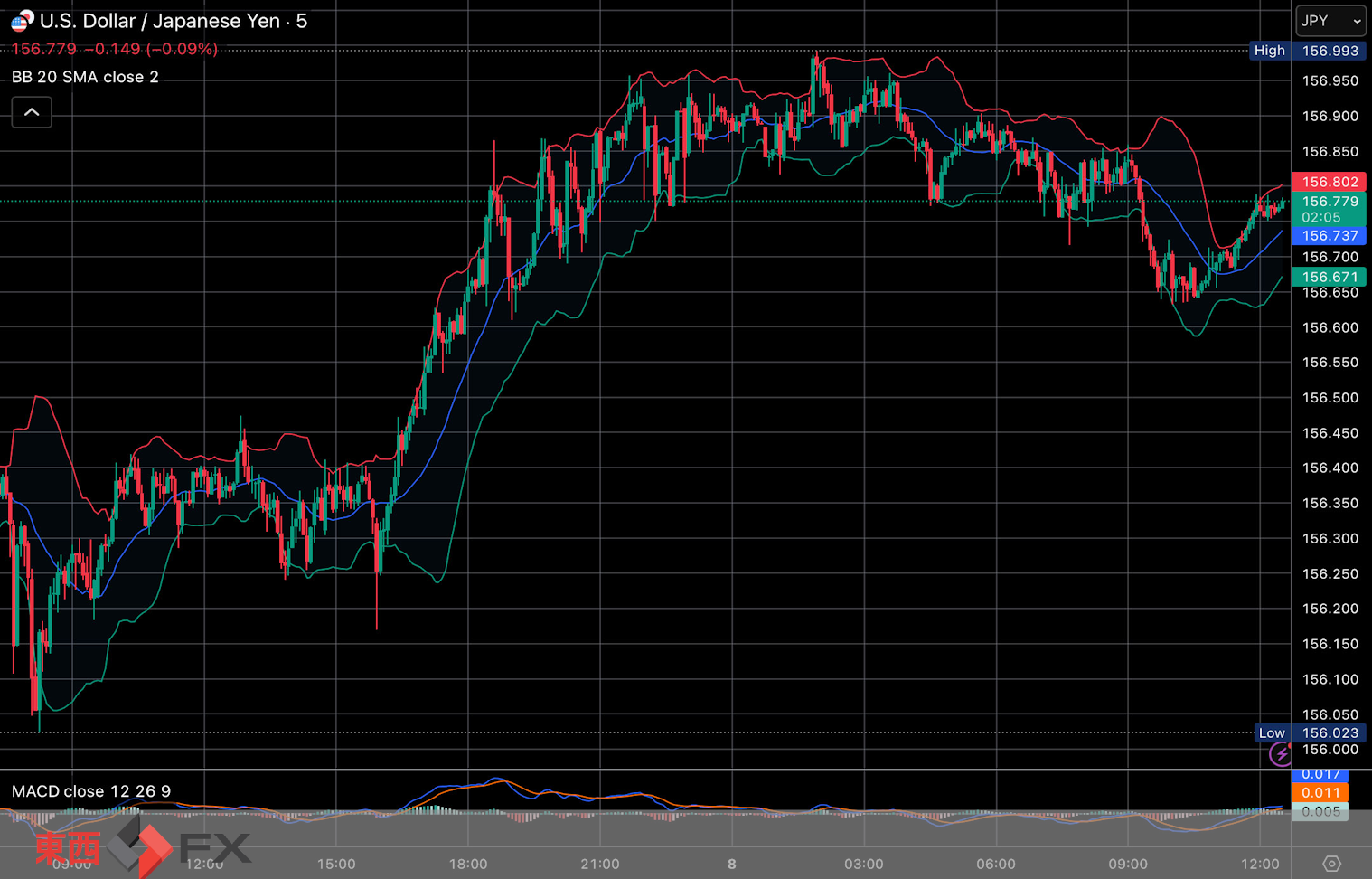Viewport: 1372px width, 879px height.
Task: Click the 02:05 countdown timer
Action: coord(1320,218)
